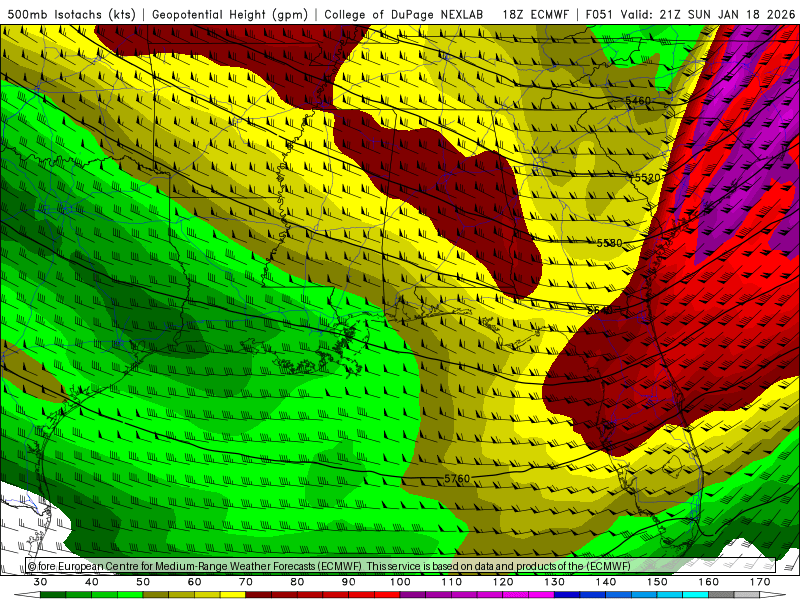Select the bright yellow swatch ending at 70

pyautogui.click(x=233, y=595)
